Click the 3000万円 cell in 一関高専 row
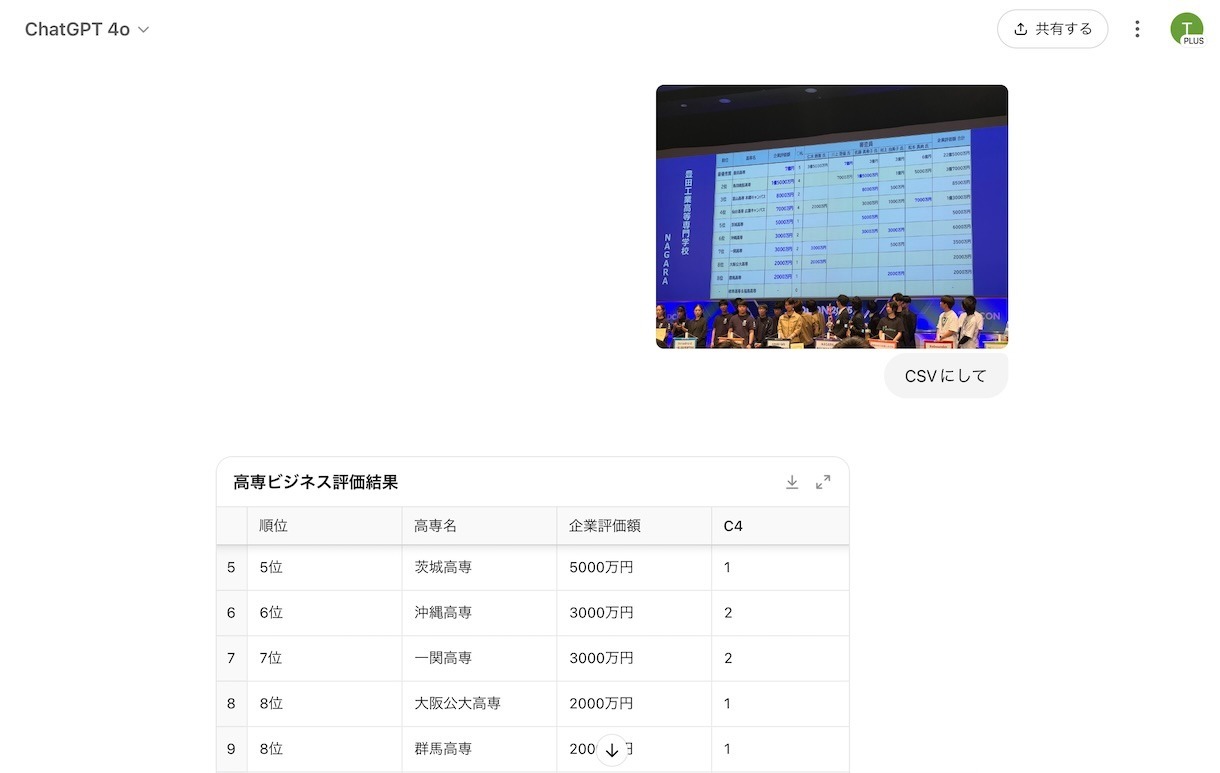The height and width of the screenshot is (773, 1220). pos(634,658)
